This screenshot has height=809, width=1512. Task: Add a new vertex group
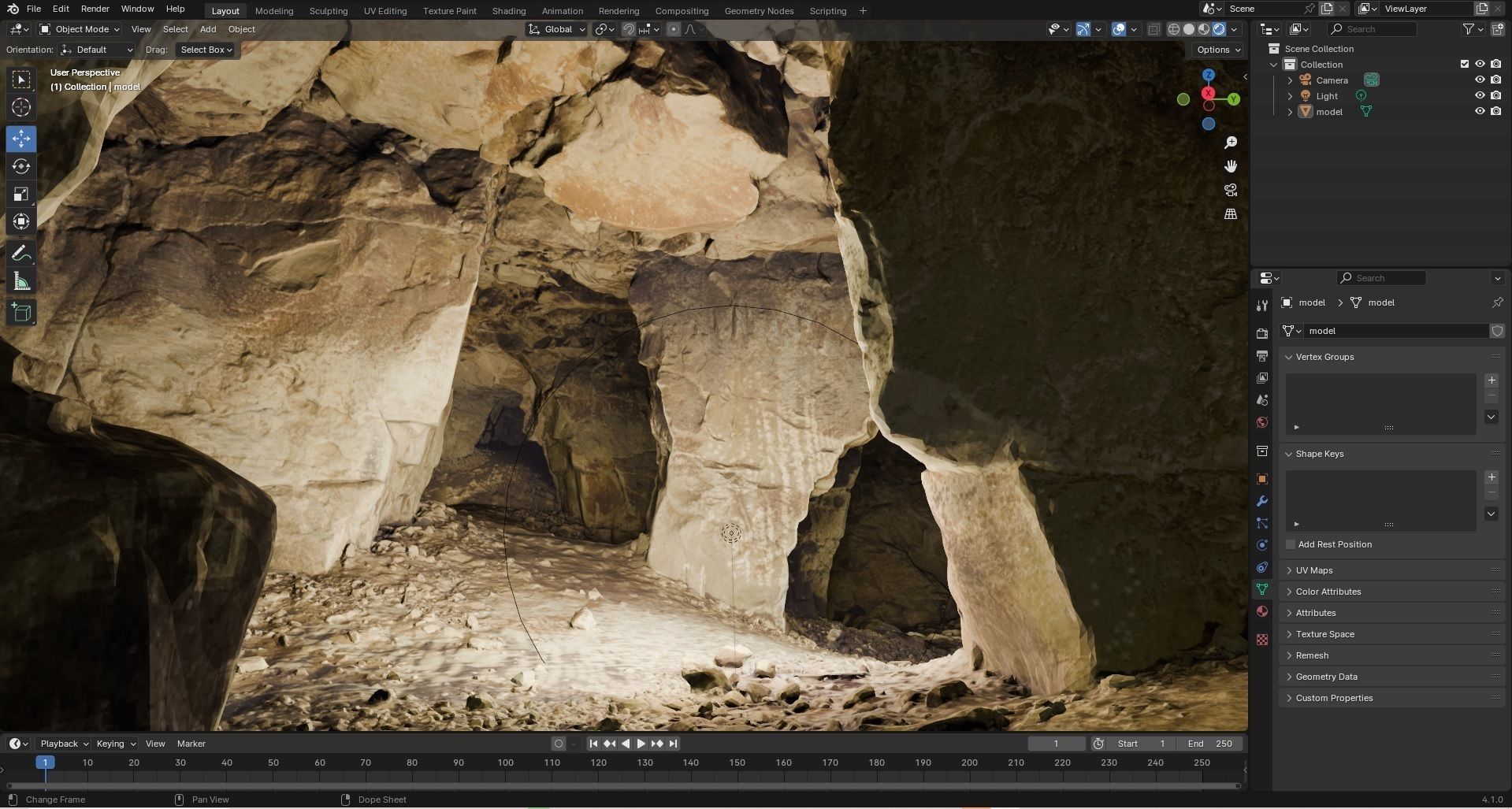[x=1492, y=380]
